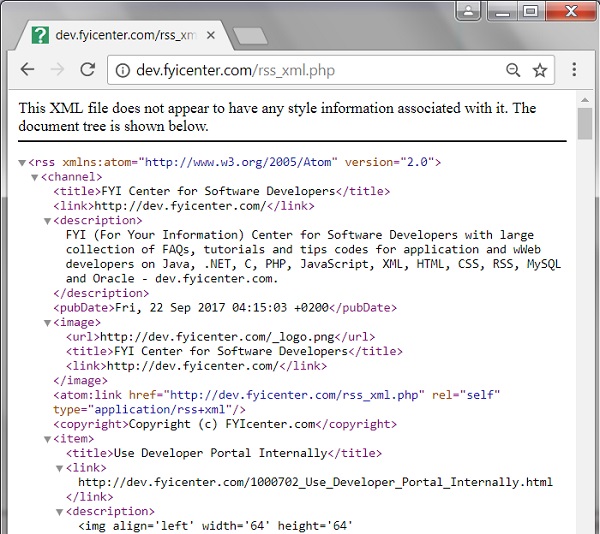Click the closing </image> tag
Image resolution: width=600 pixels, height=534 pixels.
tap(80, 381)
